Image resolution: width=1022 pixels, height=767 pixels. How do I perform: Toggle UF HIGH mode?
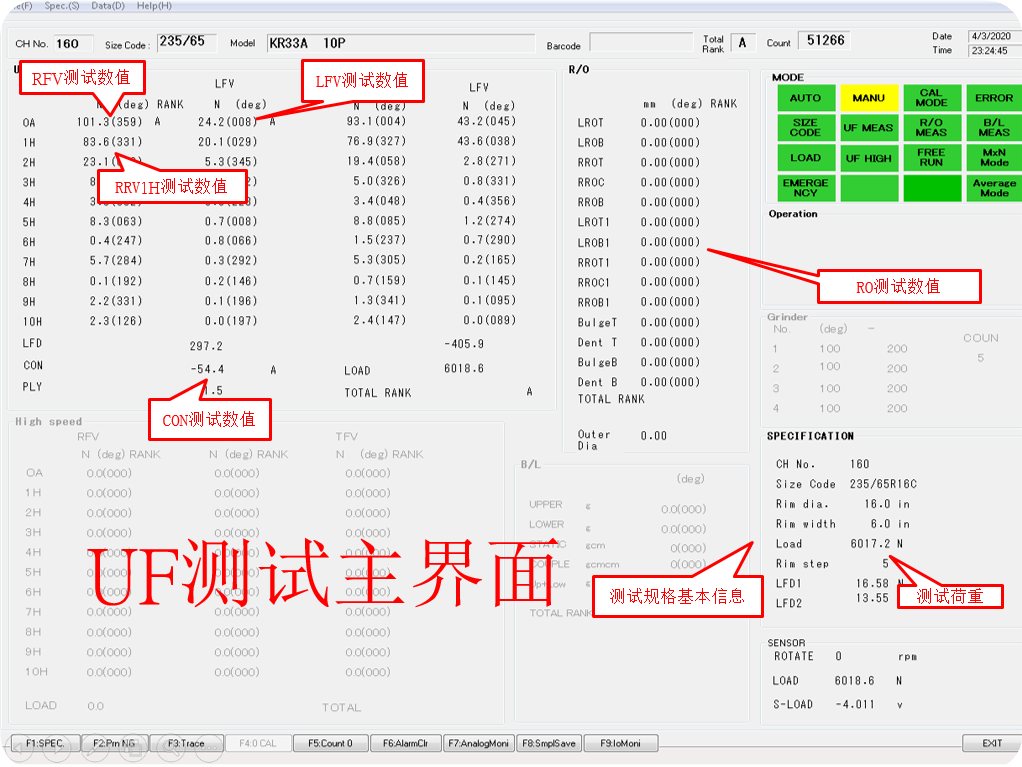click(869, 158)
